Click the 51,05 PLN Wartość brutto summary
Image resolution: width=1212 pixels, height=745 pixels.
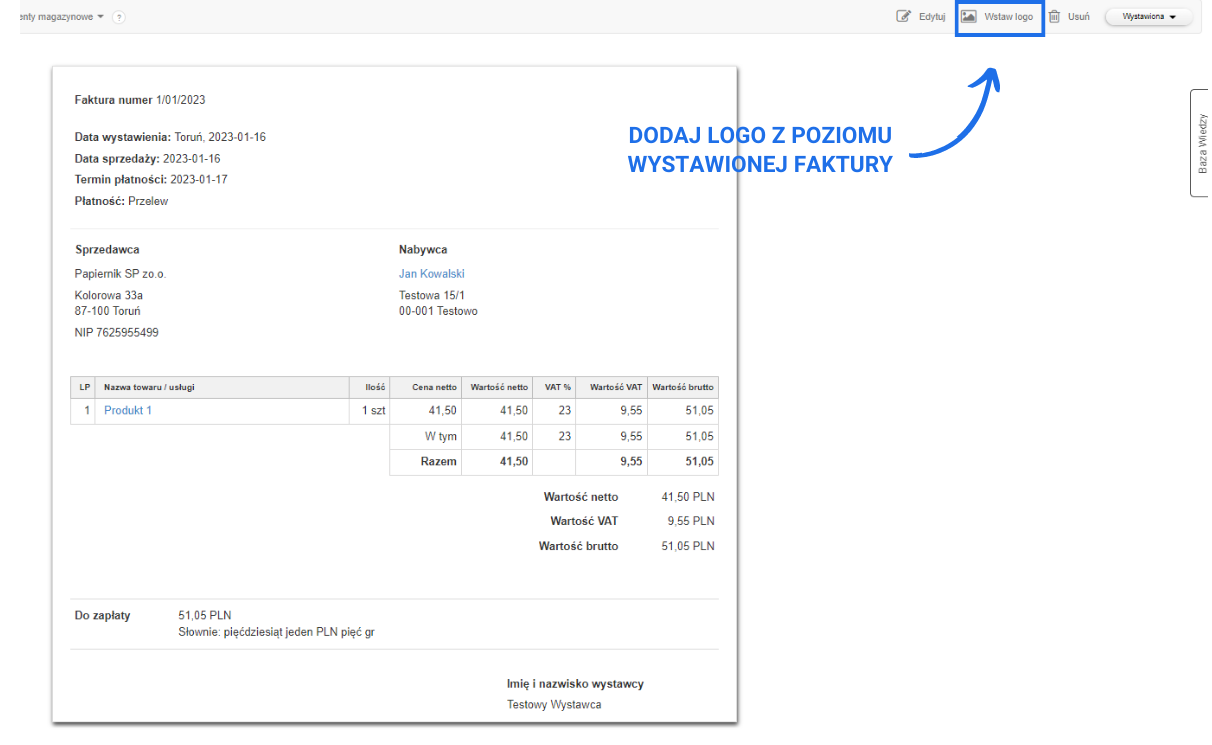(688, 546)
